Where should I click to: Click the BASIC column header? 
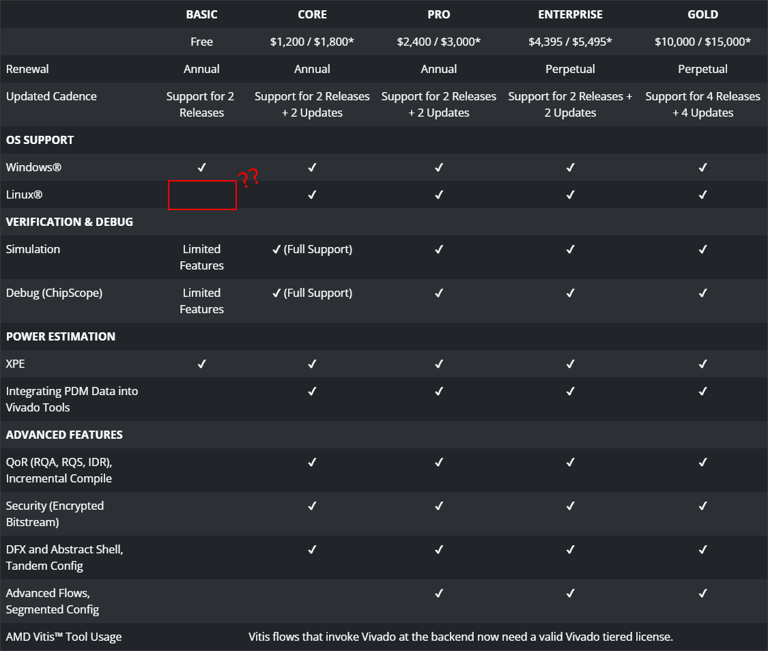click(x=201, y=14)
